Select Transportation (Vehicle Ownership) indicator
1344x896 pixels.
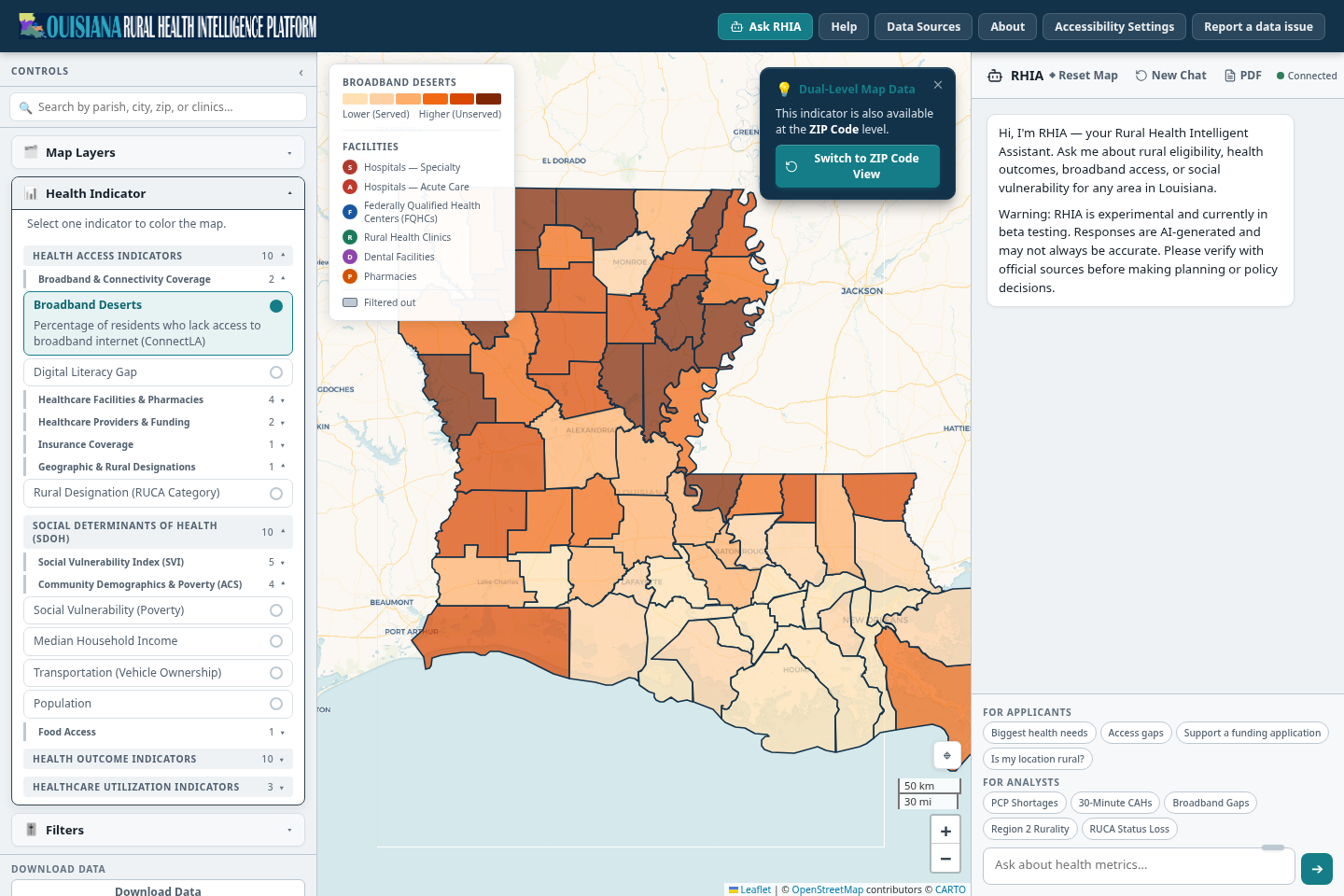pos(158,673)
